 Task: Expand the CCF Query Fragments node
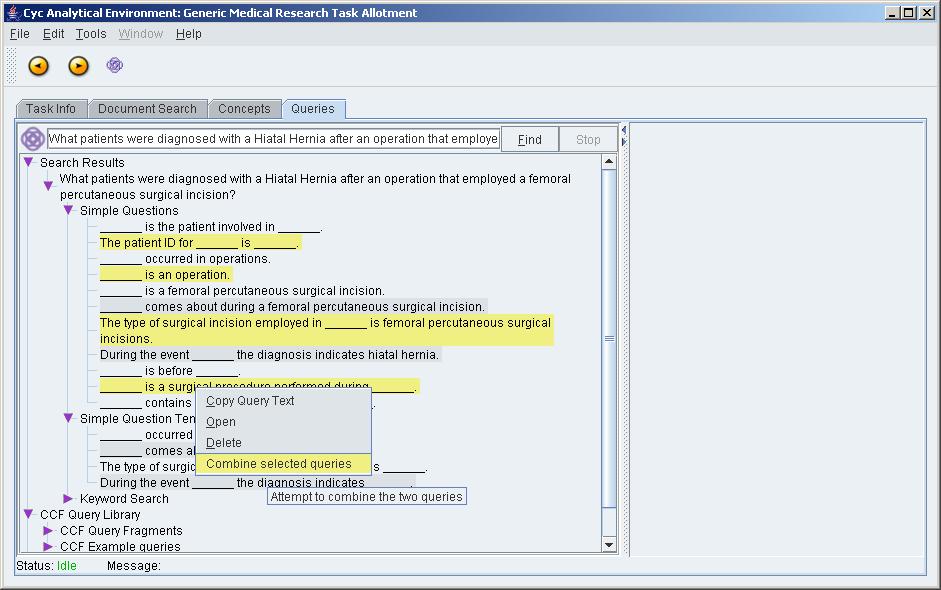click(x=48, y=531)
